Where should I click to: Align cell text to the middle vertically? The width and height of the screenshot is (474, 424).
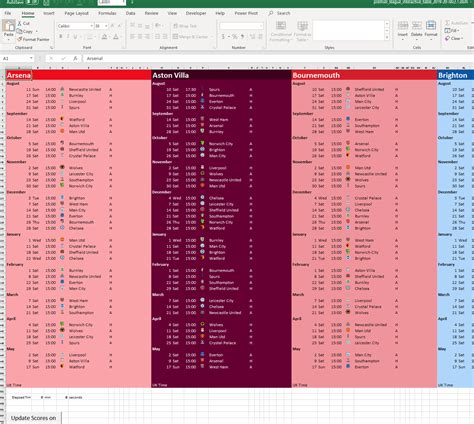pos(140,26)
